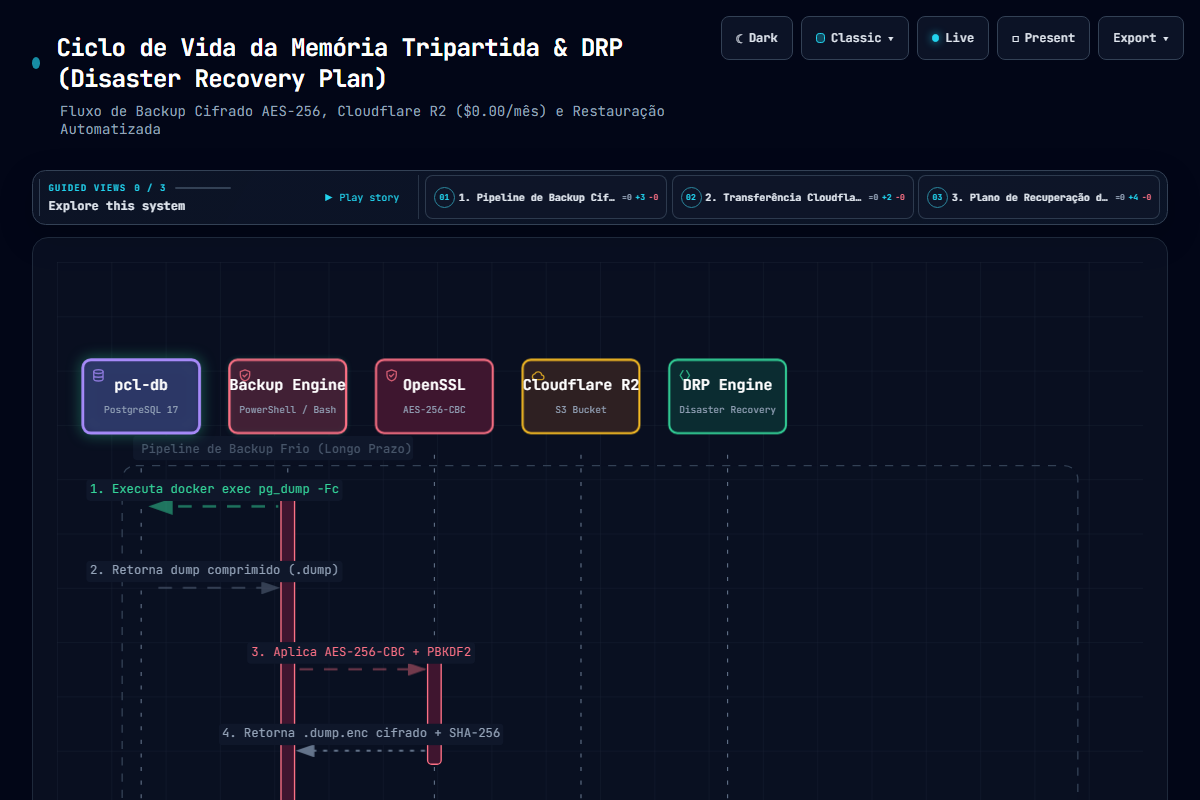This screenshot has height=800, width=1200.
Task: Select the DRP Engine node
Action: pyautogui.click(x=728, y=396)
